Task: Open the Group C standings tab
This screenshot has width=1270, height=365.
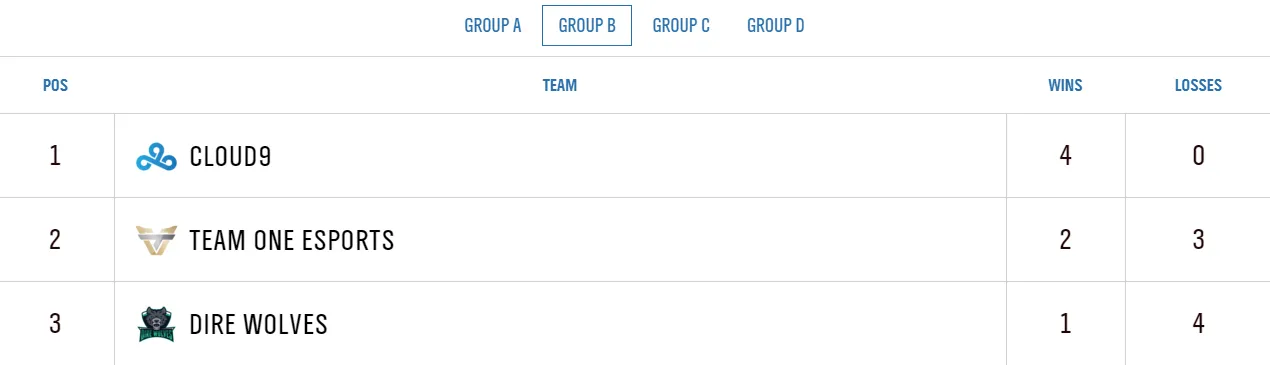Action: [681, 26]
